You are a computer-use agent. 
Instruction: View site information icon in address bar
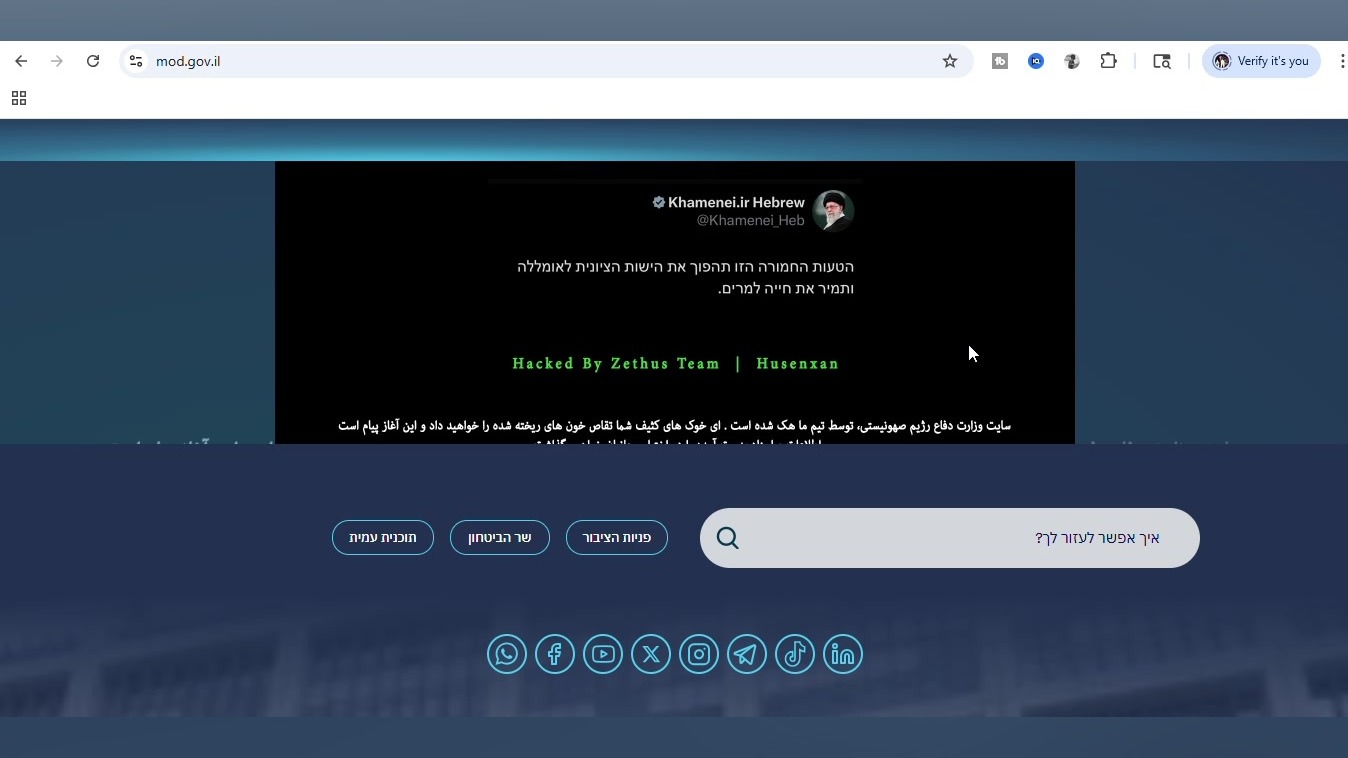tap(136, 61)
